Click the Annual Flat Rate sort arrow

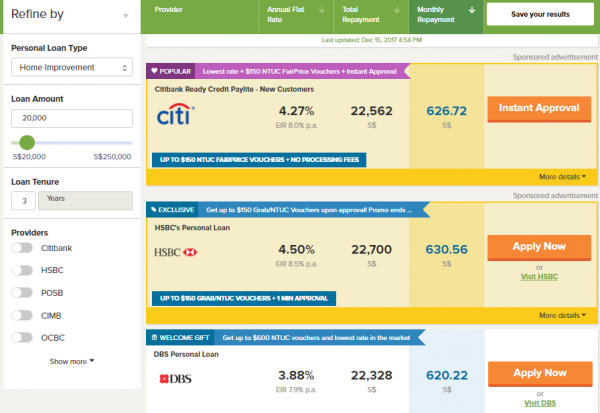[322, 10]
